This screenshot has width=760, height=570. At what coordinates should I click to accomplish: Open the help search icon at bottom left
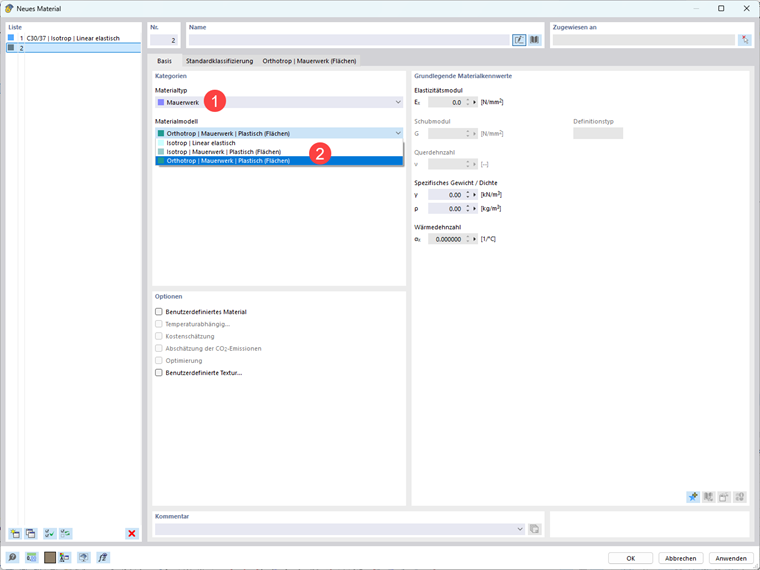tap(13, 557)
